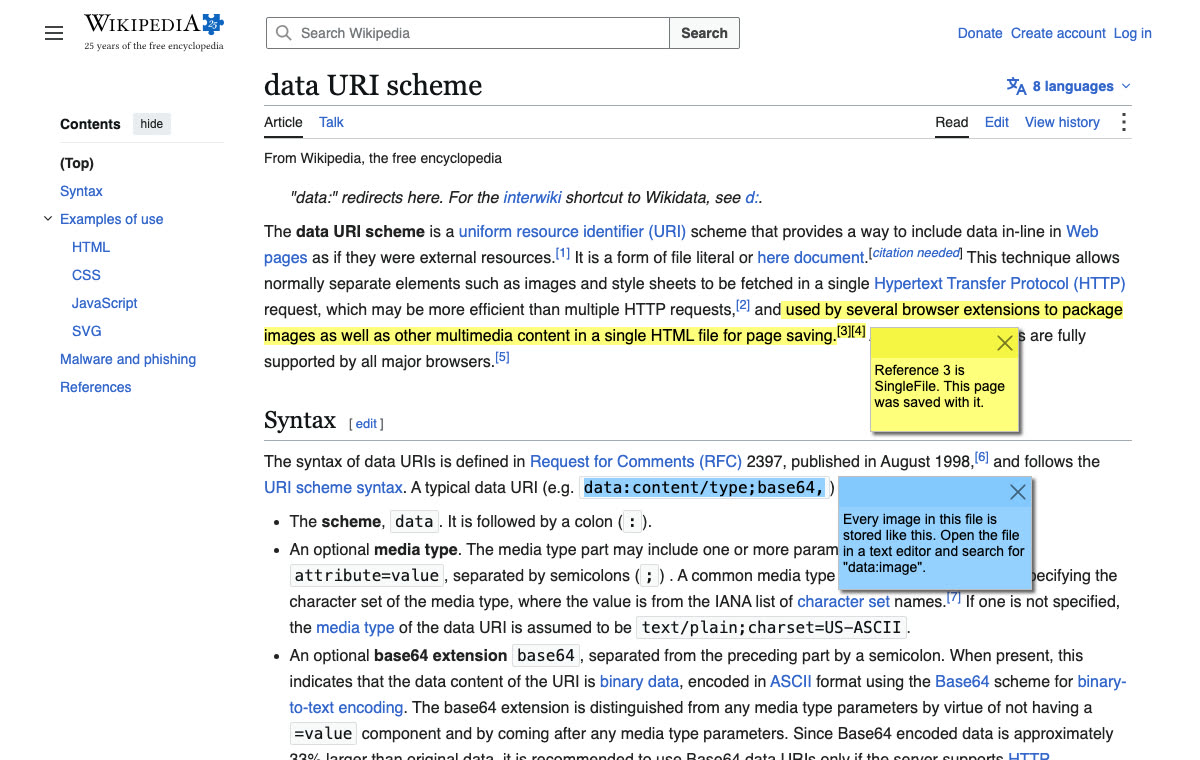Click the citation needed tag
The height and width of the screenshot is (760, 1200).
click(x=917, y=253)
